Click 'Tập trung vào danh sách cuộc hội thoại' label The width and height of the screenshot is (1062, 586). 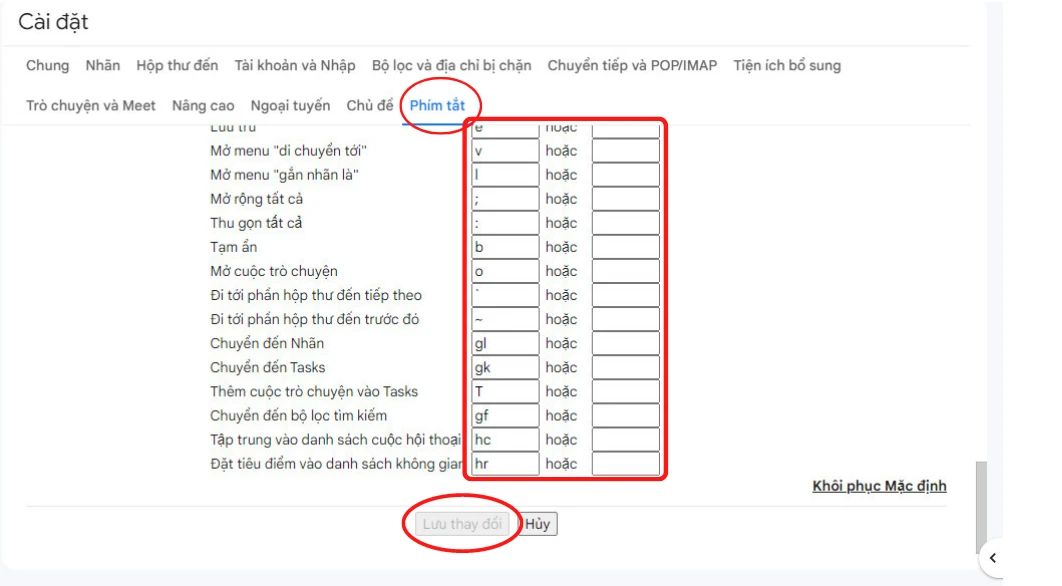pyautogui.click(x=336, y=440)
